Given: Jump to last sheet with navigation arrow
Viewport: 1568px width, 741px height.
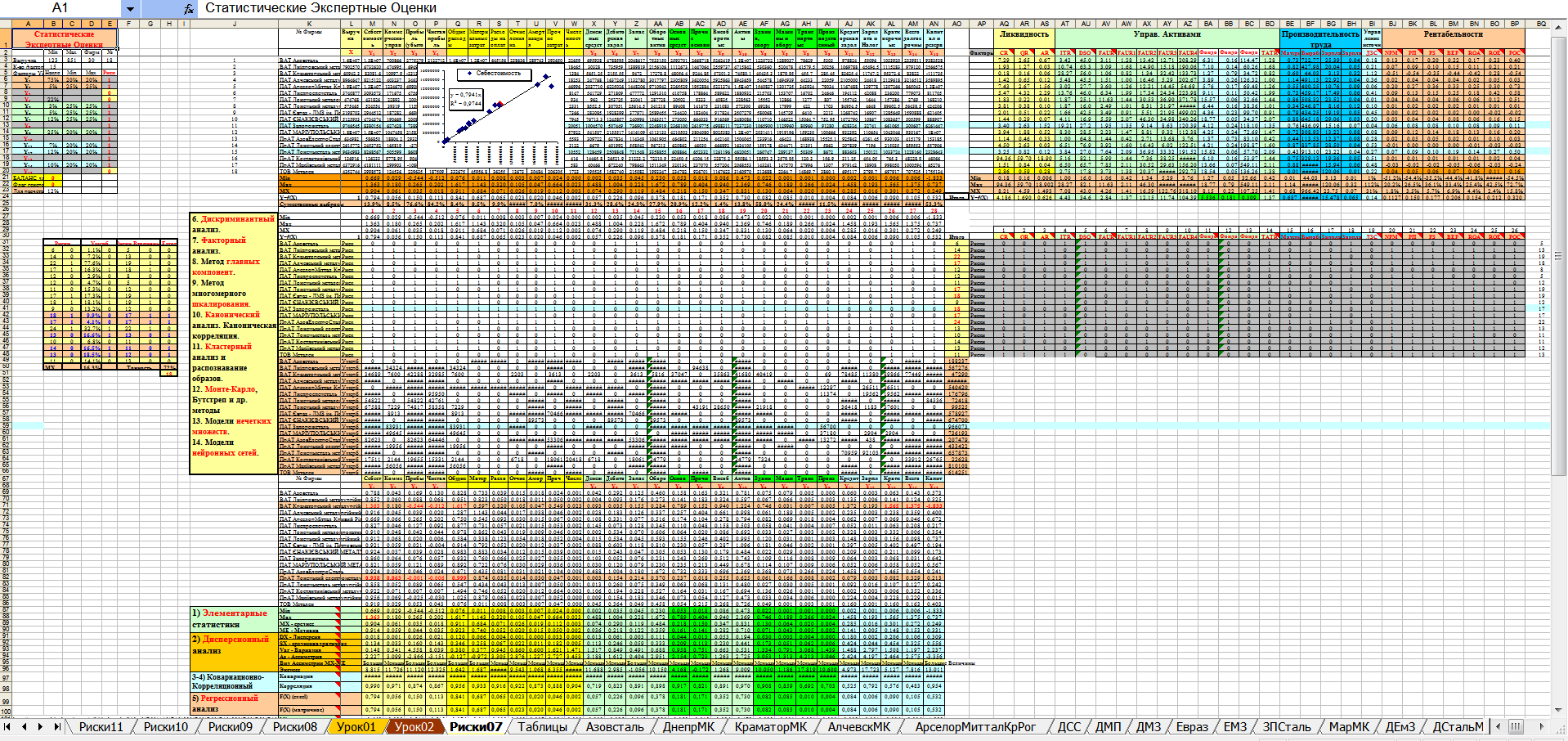Looking at the screenshot, I should click(x=57, y=726).
